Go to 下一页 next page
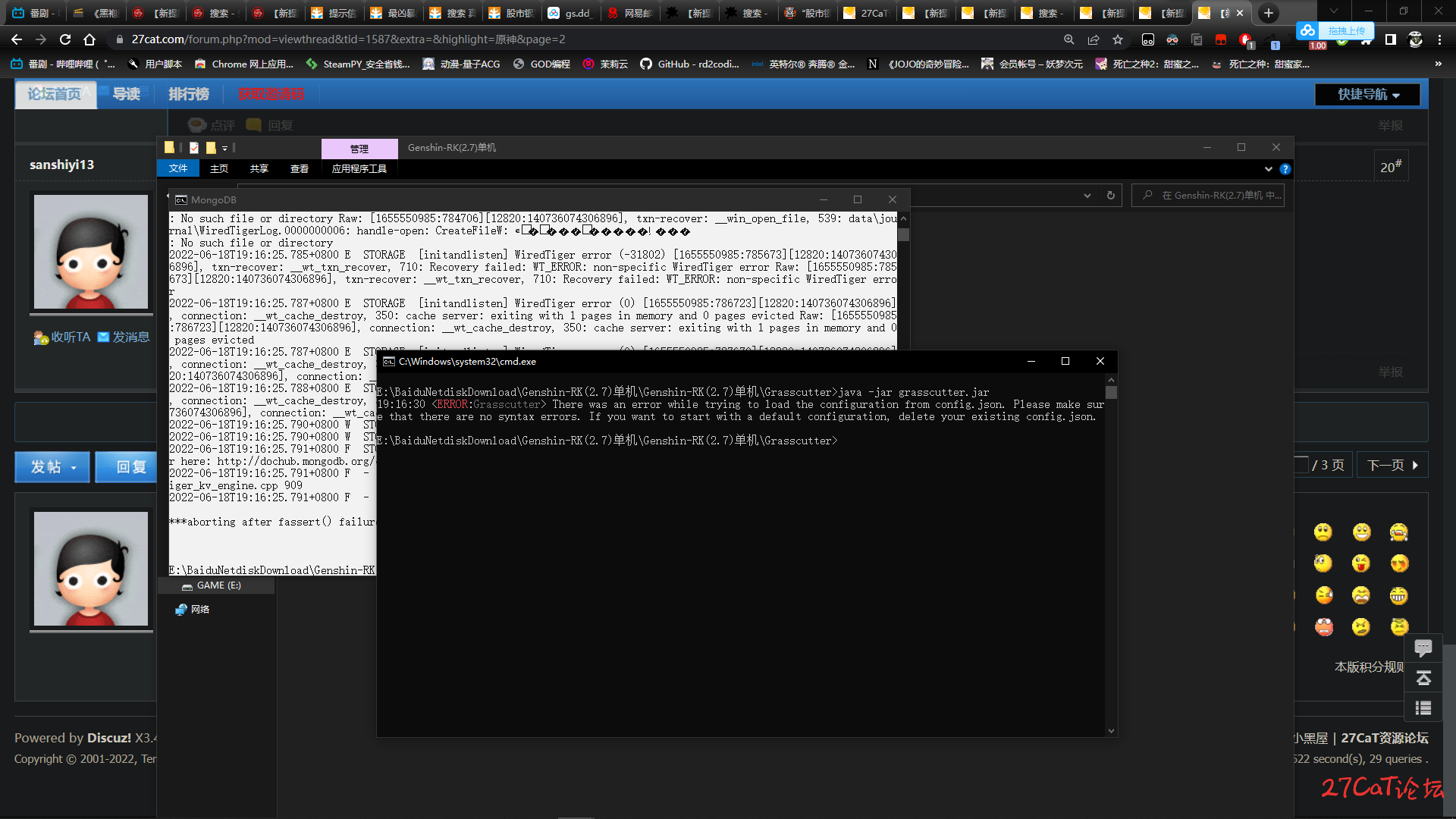Screen dimensions: 1456x819 (x=1392, y=465)
